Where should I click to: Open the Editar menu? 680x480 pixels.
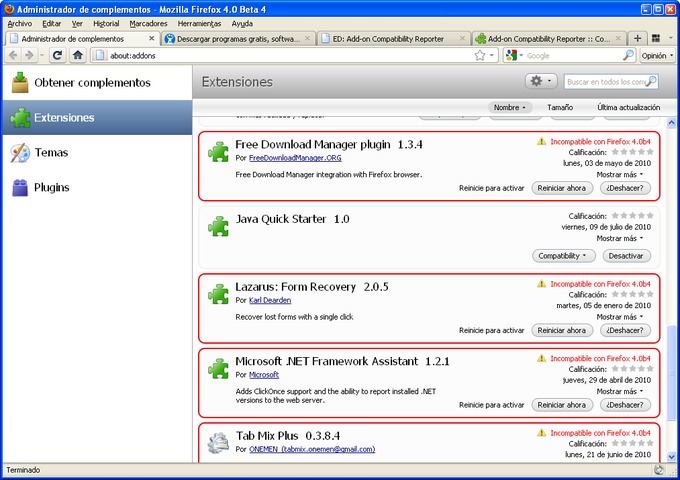[52, 23]
